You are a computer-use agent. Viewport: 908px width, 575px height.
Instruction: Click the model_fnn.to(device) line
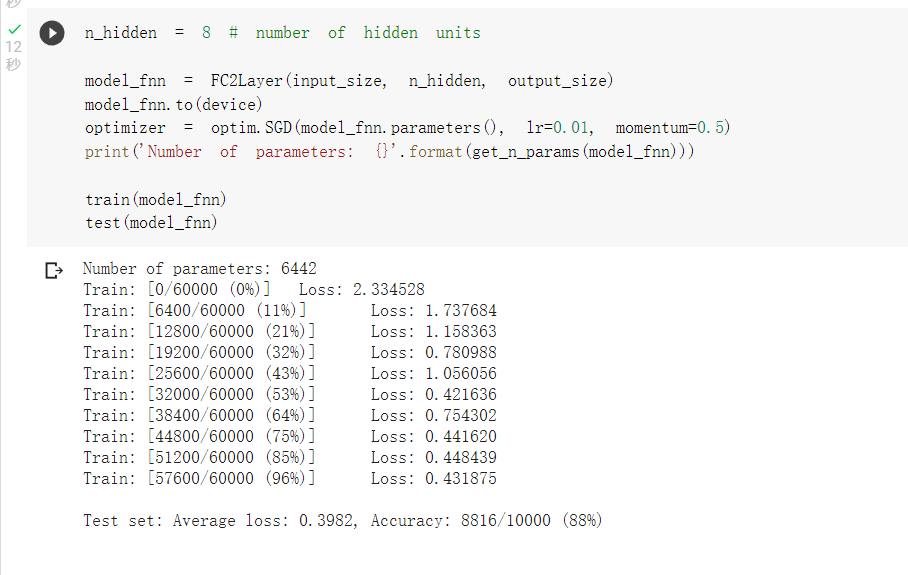pyautogui.click(x=173, y=104)
